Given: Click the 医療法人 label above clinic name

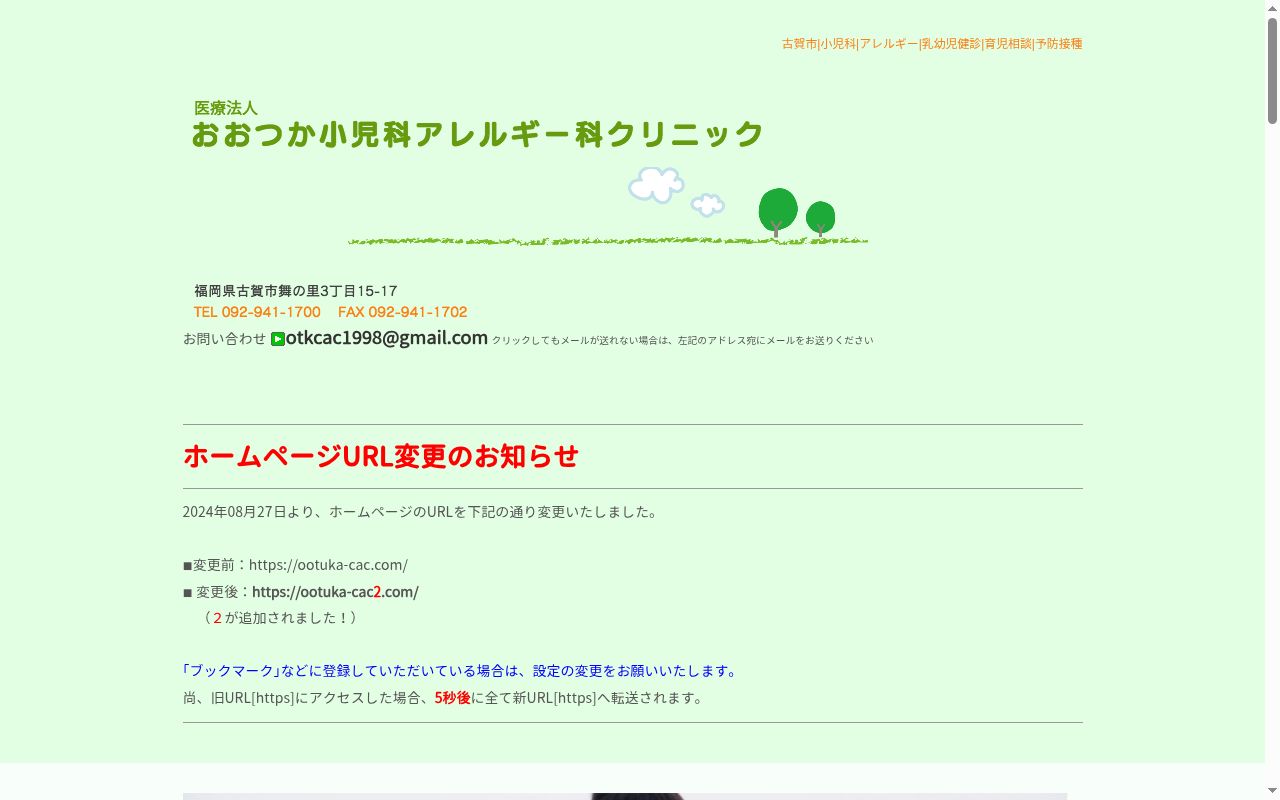Looking at the screenshot, I should tap(226, 108).
